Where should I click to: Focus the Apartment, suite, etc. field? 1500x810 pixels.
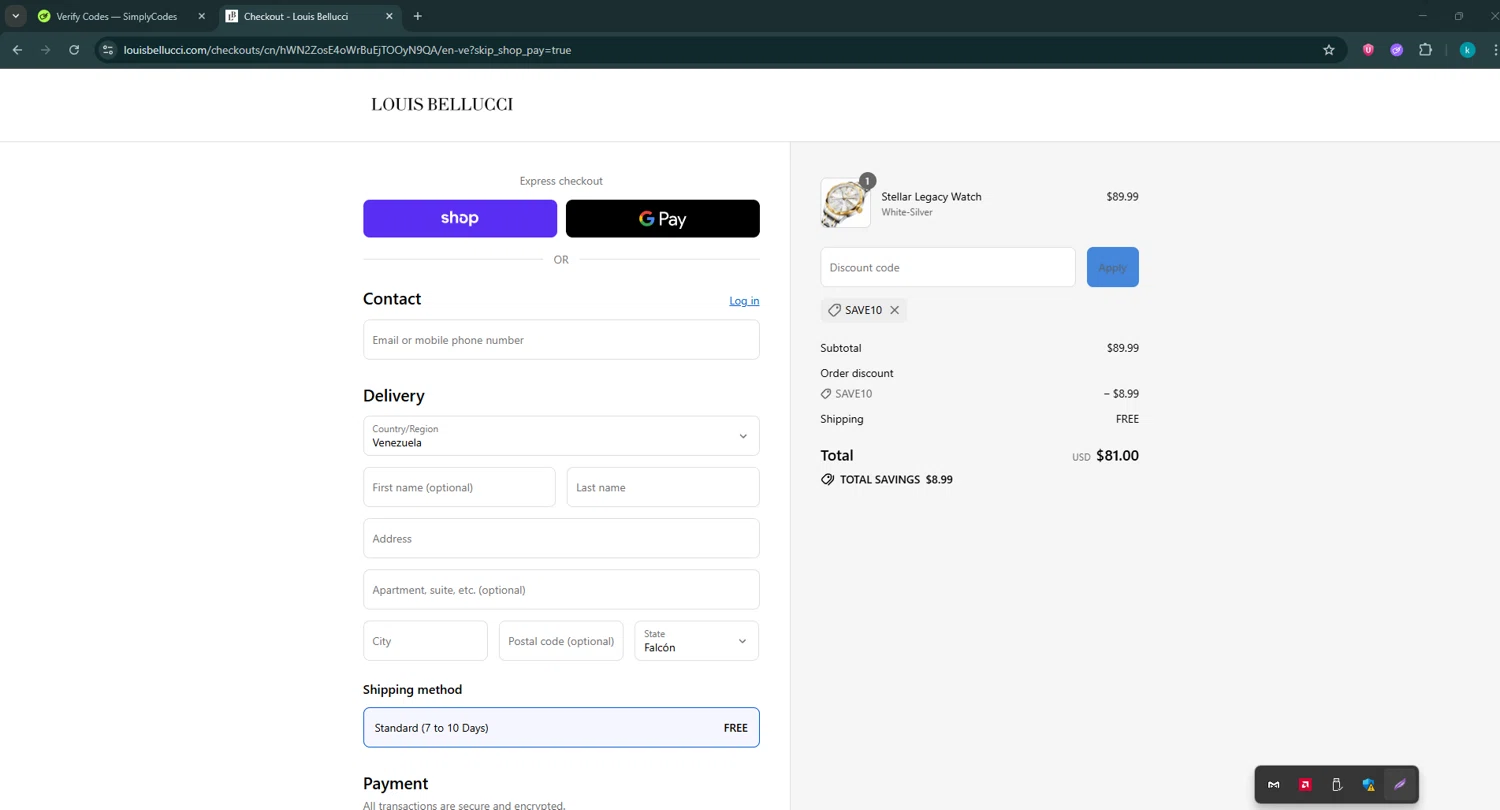(x=561, y=589)
